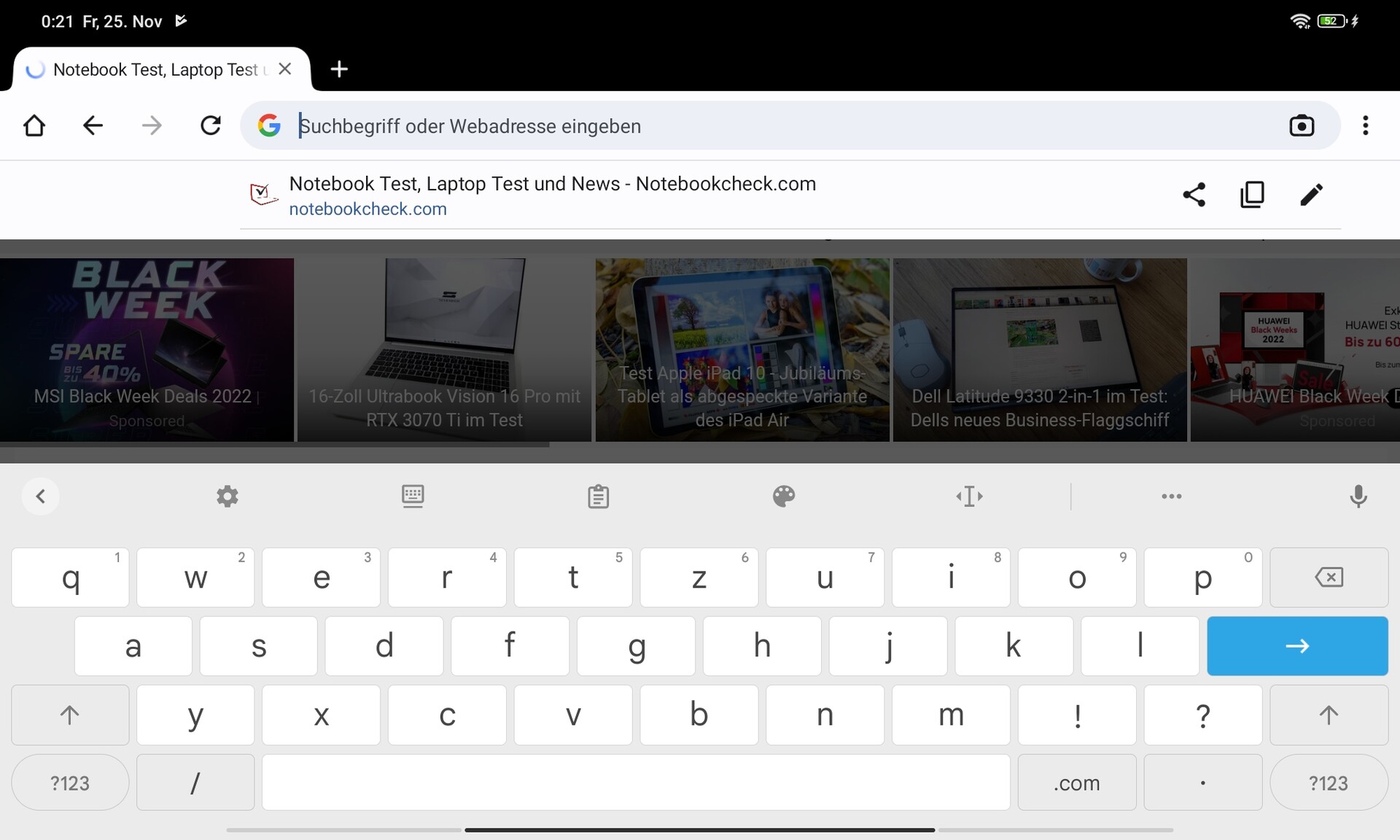1400x840 pixels.
Task: Reload the page with refresh icon
Action: click(211, 126)
